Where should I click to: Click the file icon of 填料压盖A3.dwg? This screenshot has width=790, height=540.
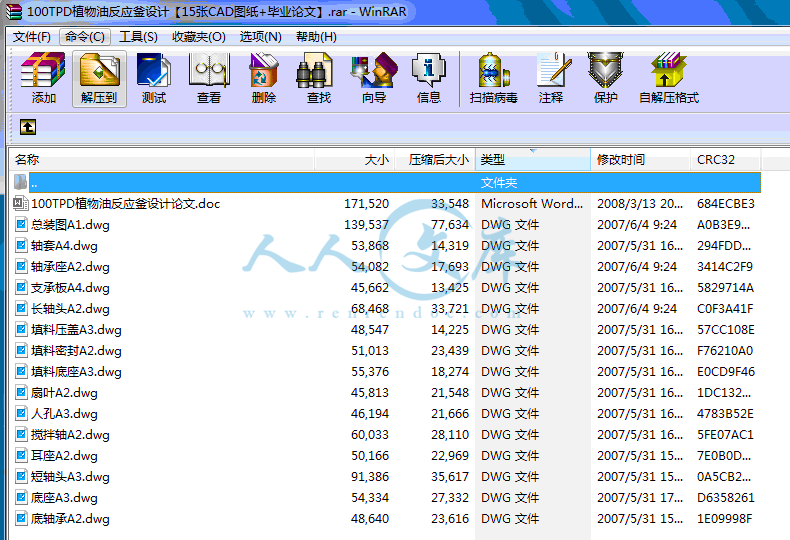[x=21, y=329]
